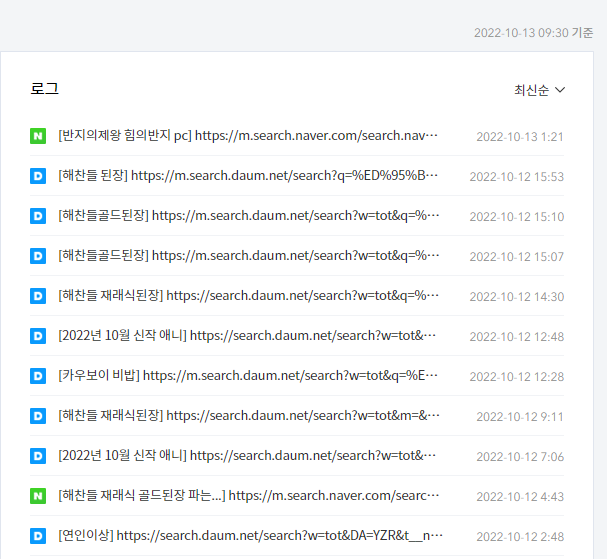Screen dimensions: 607x559
Task: Click the timestamp 2022-10-13 1:21
Action: coord(520,137)
